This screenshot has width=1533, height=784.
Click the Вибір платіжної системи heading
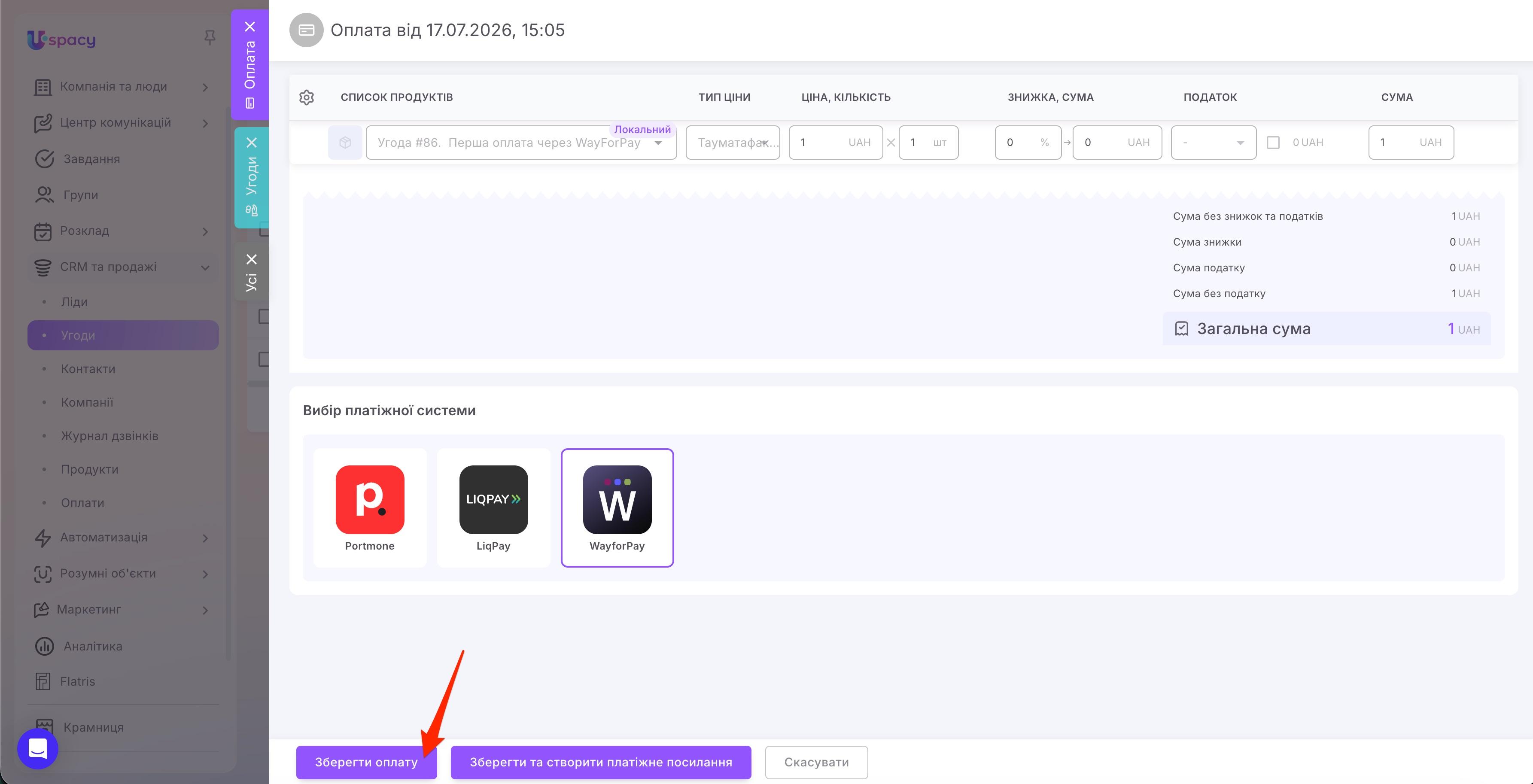(x=389, y=410)
